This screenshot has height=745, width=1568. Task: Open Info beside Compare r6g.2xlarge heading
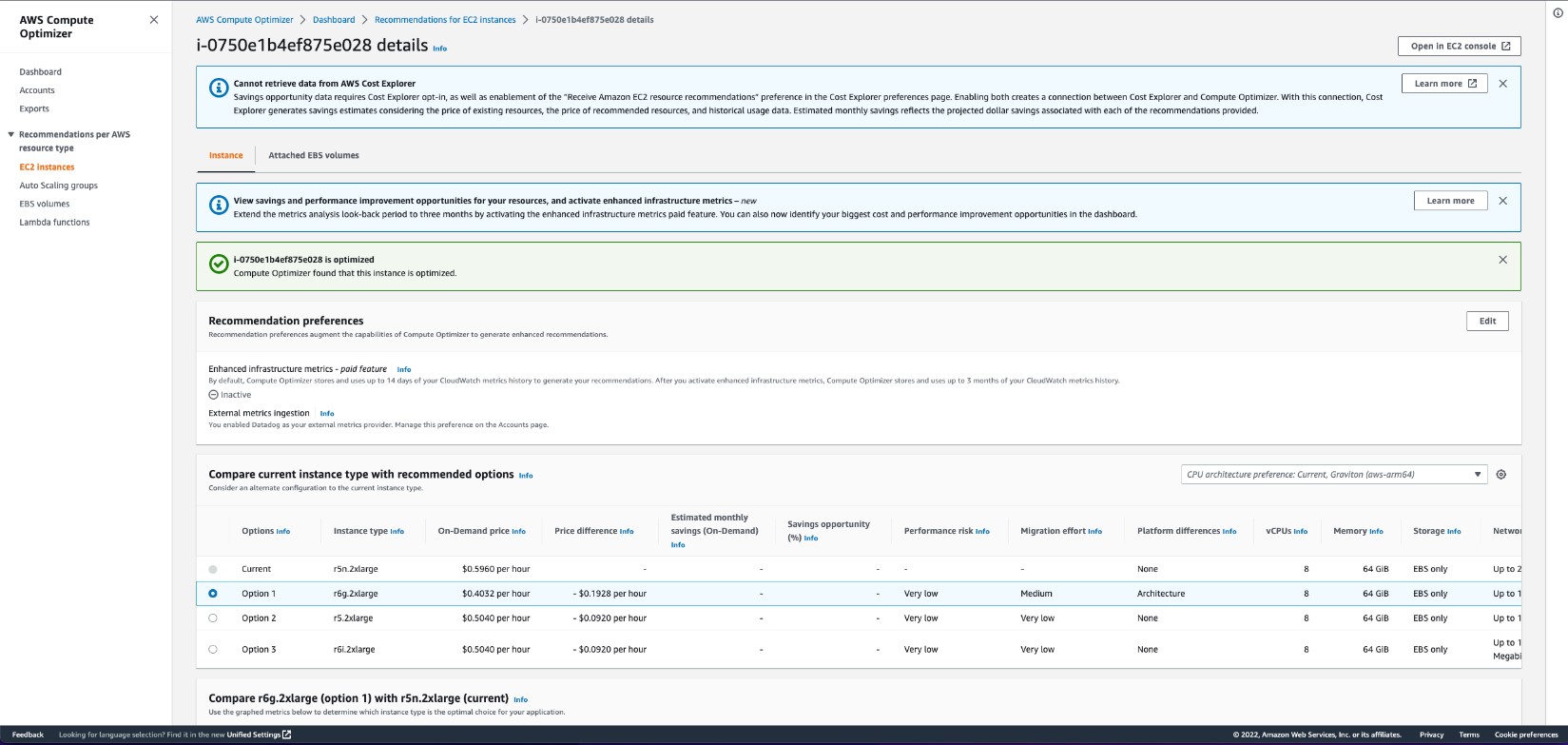tap(520, 699)
